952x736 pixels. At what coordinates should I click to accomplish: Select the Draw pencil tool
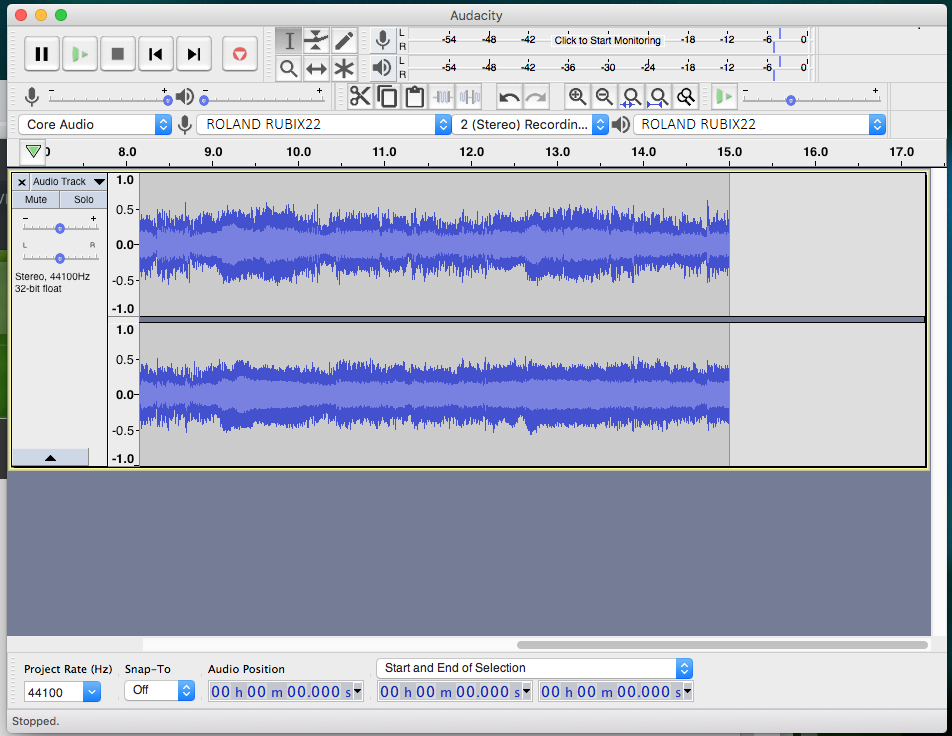click(344, 40)
